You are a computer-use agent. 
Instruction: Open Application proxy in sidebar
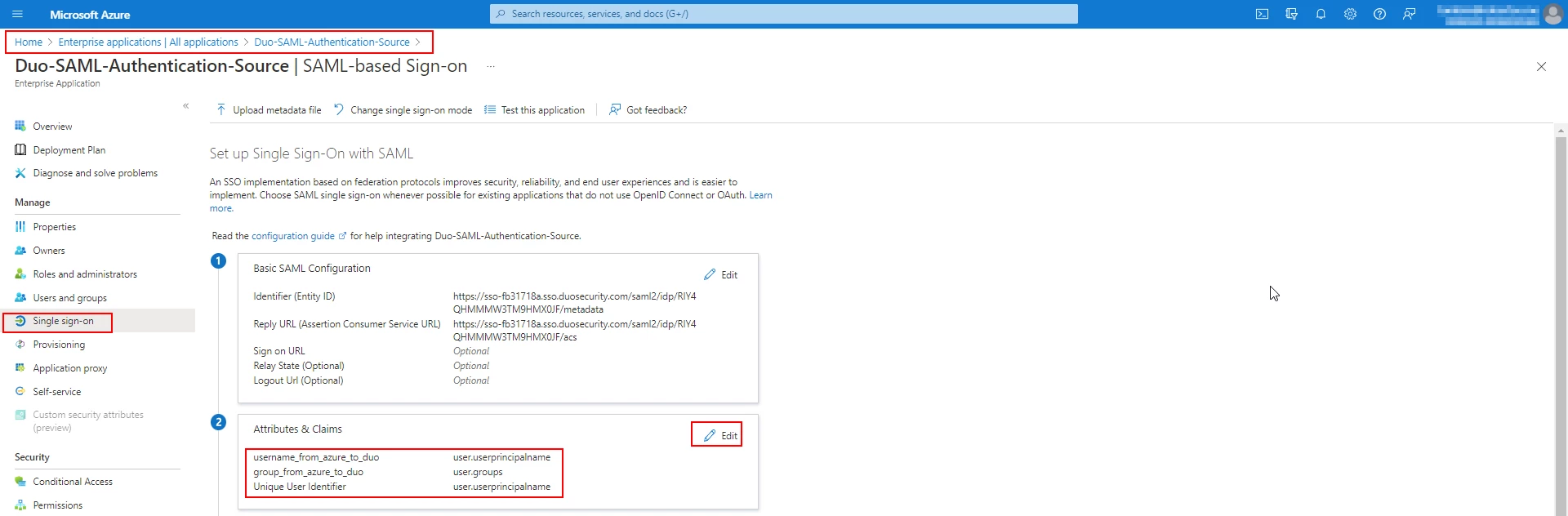[x=69, y=368]
